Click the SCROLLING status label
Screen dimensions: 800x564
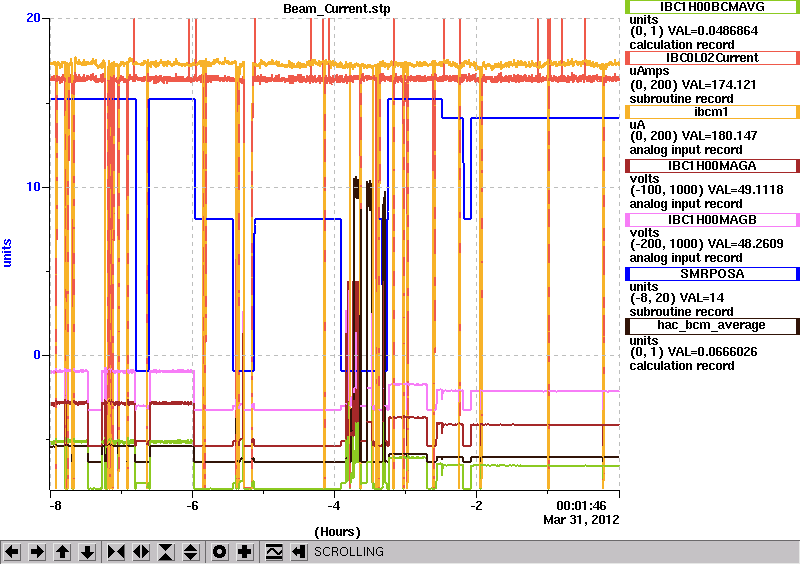(349, 552)
